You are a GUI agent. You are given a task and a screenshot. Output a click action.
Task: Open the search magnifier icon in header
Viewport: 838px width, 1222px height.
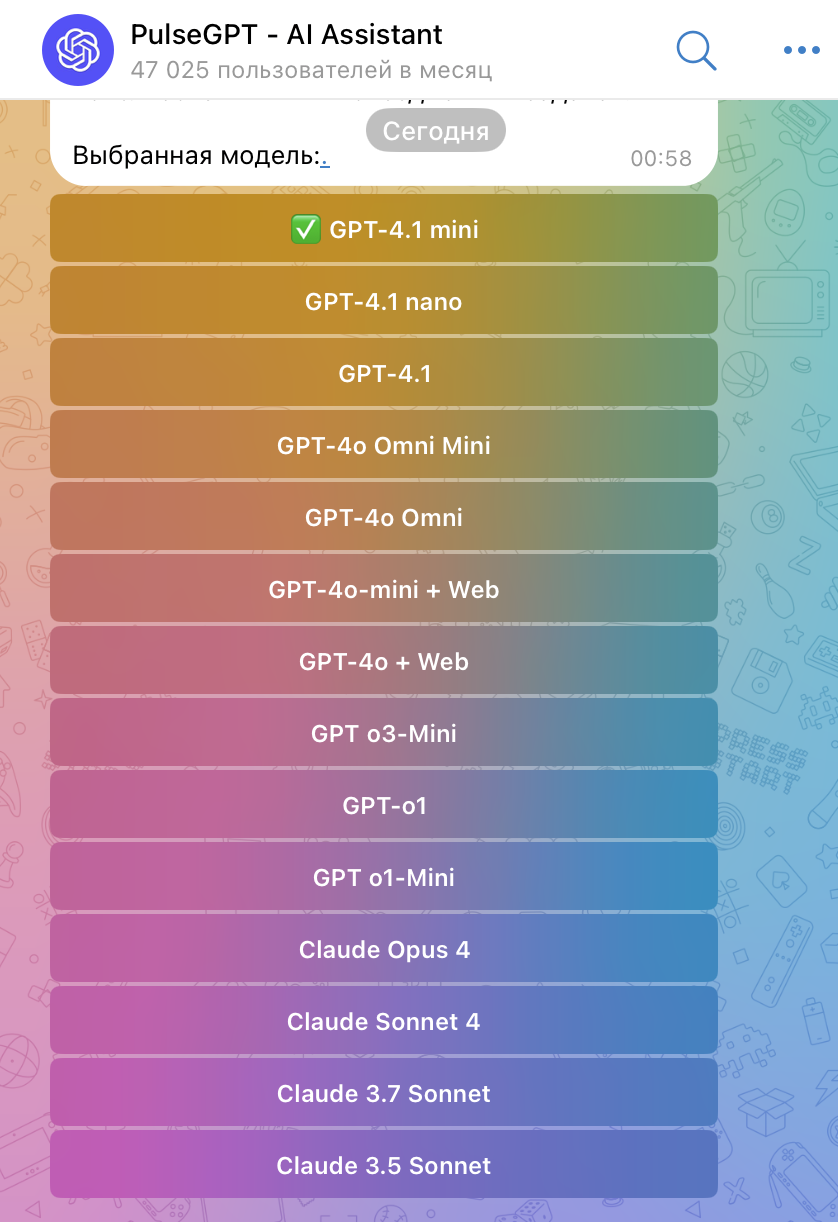pyautogui.click(x=697, y=50)
